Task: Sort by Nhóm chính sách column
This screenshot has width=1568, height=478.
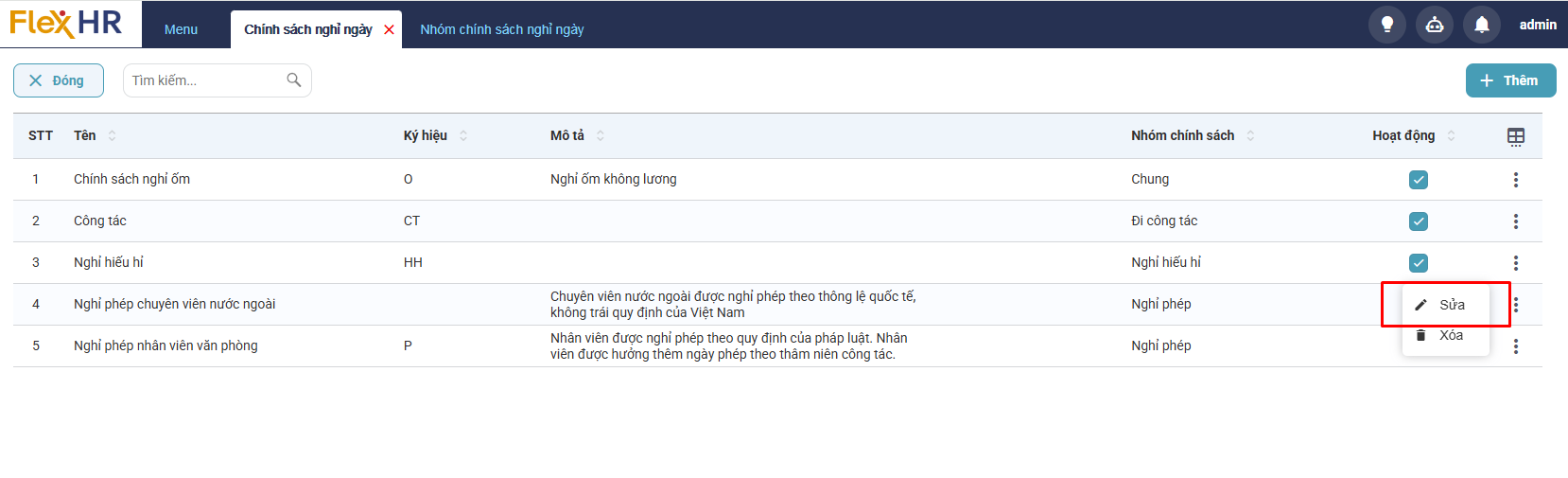Action: [x=1250, y=135]
